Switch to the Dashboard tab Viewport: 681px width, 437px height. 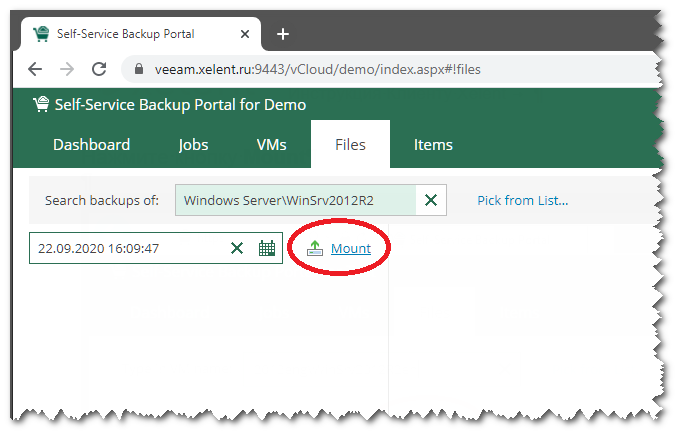(92, 145)
